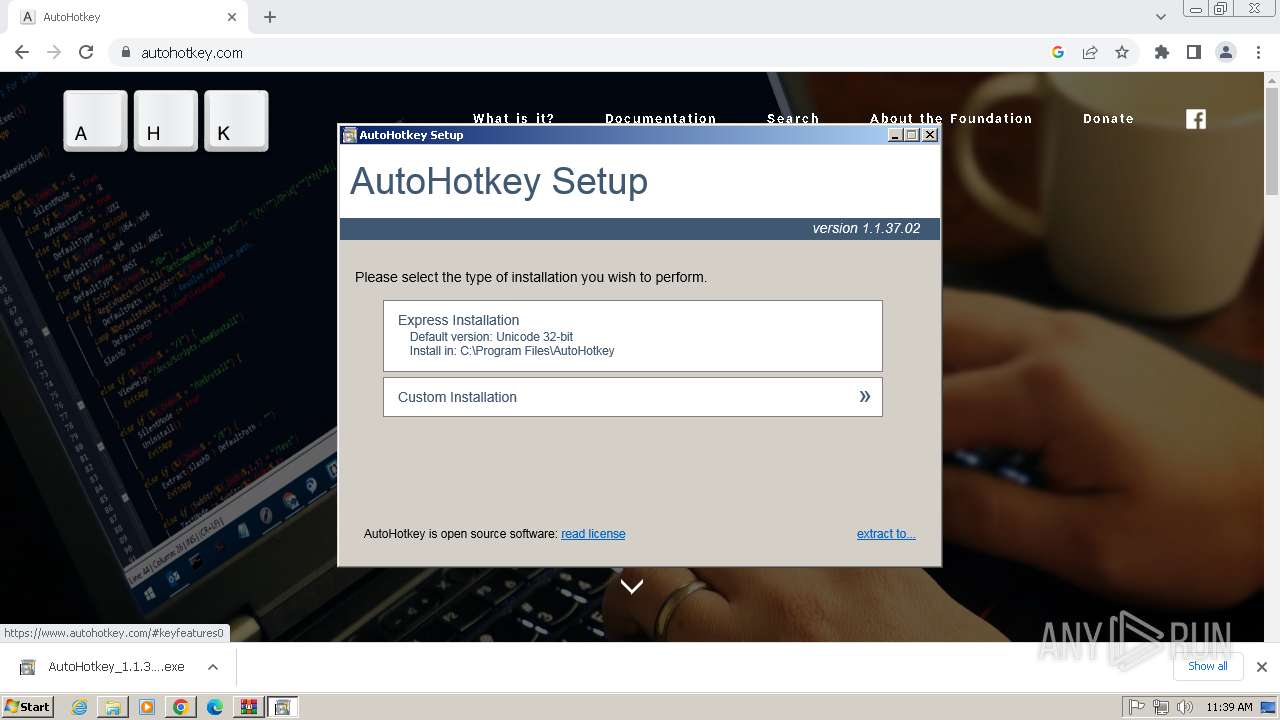Screen dimensions: 1280x720
Task: Expand the download item options caret
Action: 213,667
